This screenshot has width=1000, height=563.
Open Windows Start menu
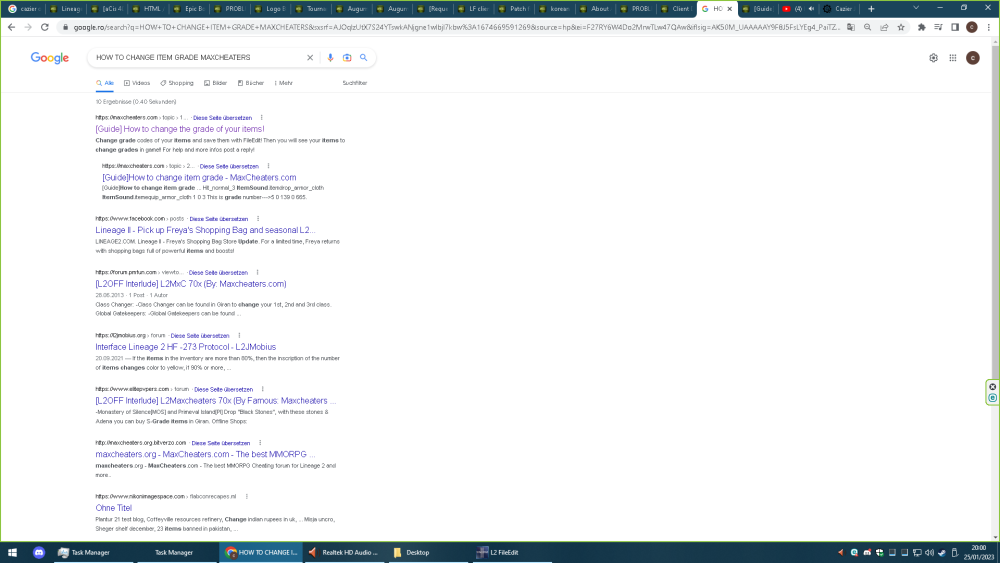coord(12,553)
